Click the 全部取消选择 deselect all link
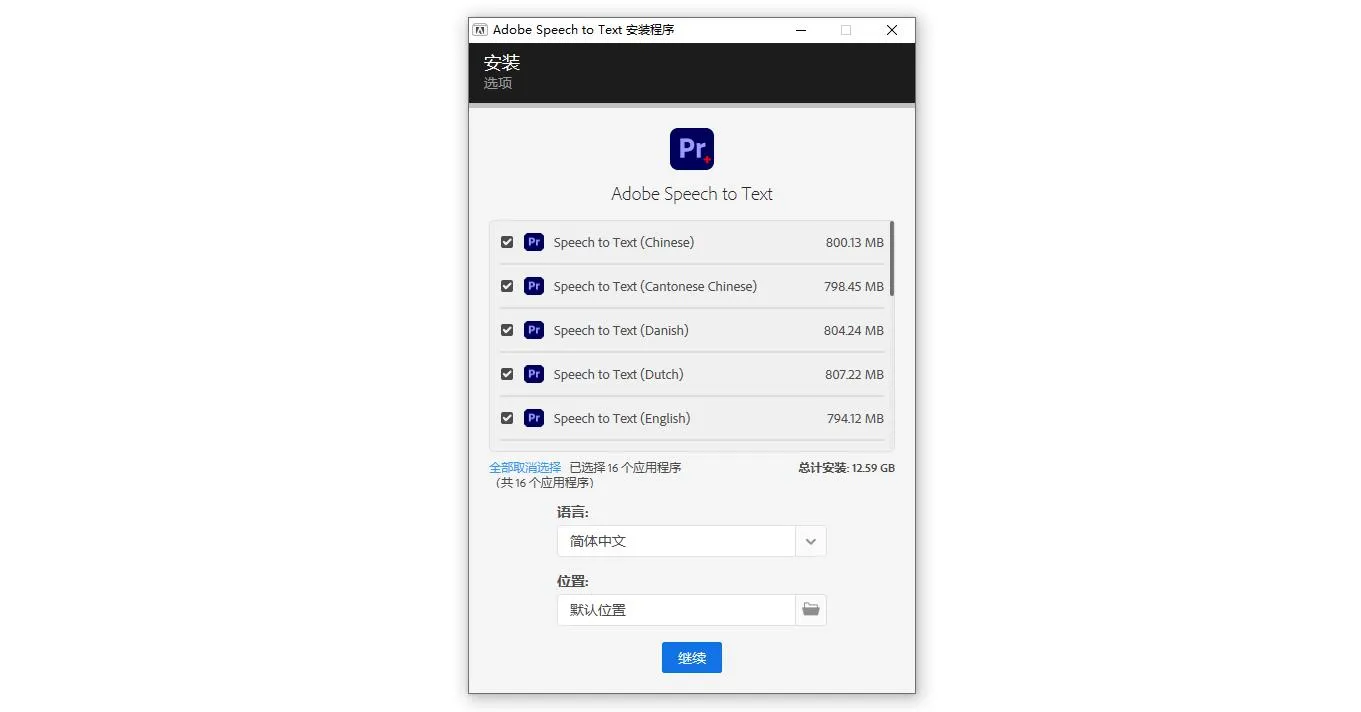1361x712 pixels. (x=525, y=468)
